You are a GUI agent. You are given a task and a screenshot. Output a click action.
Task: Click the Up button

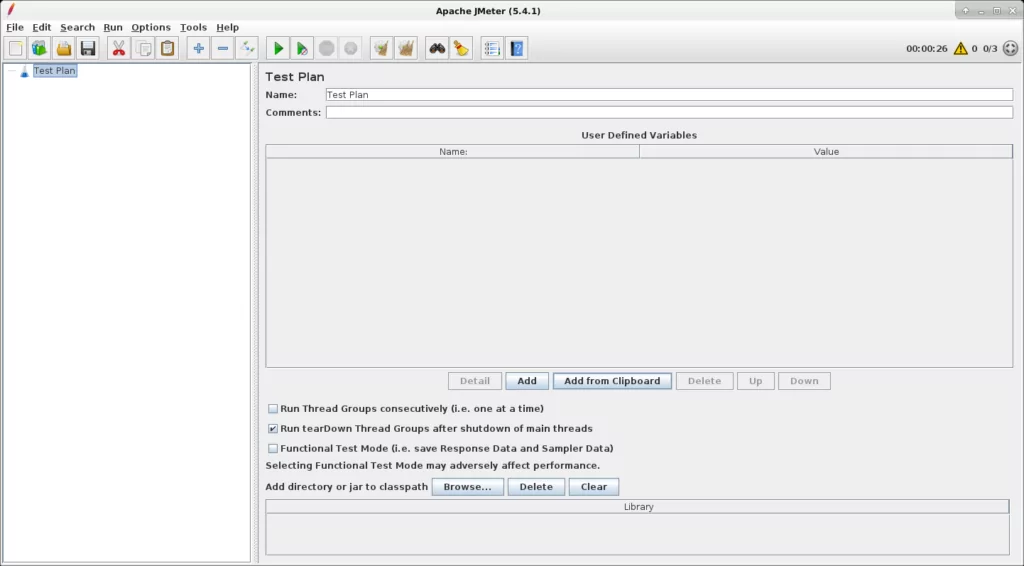[756, 381]
